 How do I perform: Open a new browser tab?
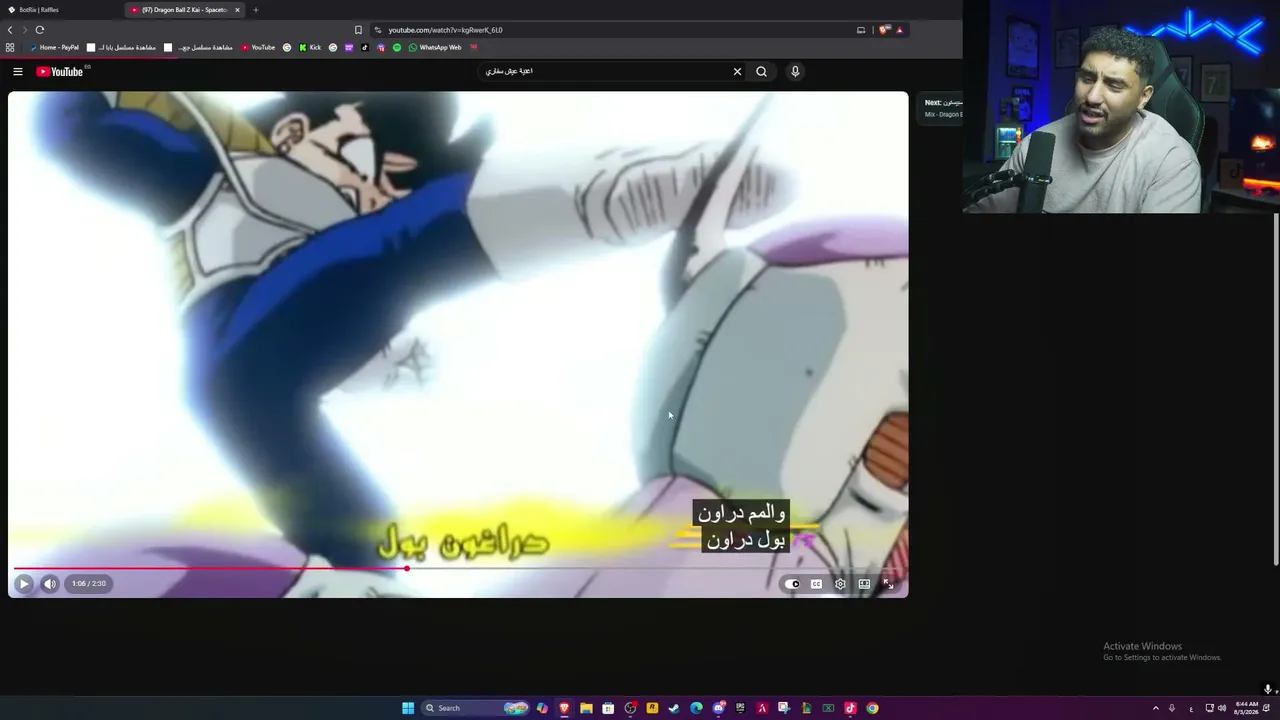[x=255, y=10]
